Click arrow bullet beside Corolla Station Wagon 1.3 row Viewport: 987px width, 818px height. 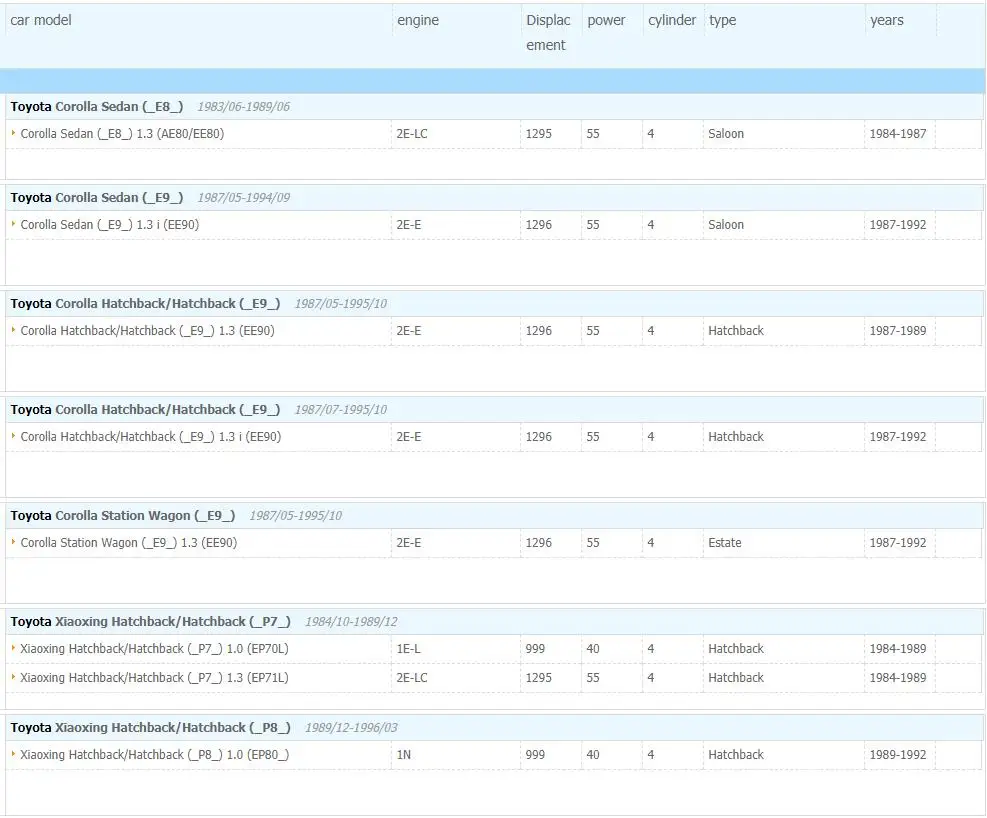pos(13,542)
